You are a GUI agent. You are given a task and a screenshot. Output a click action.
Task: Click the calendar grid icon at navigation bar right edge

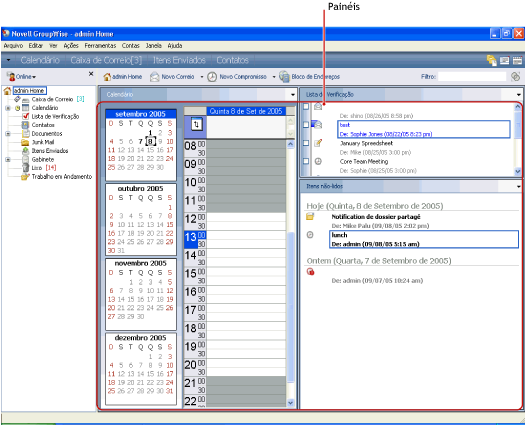pyautogui.click(x=517, y=60)
